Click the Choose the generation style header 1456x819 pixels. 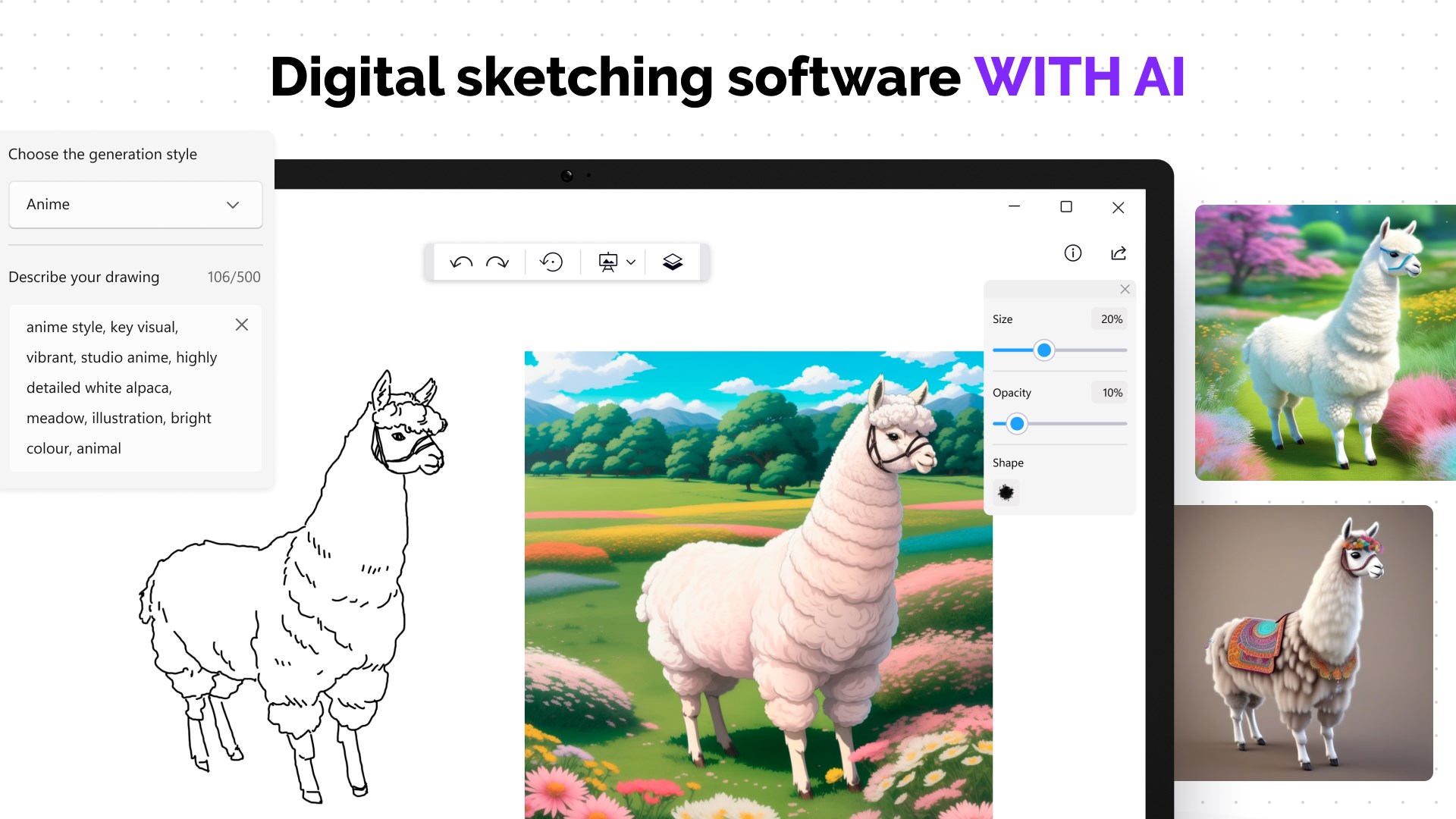click(x=103, y=154)
